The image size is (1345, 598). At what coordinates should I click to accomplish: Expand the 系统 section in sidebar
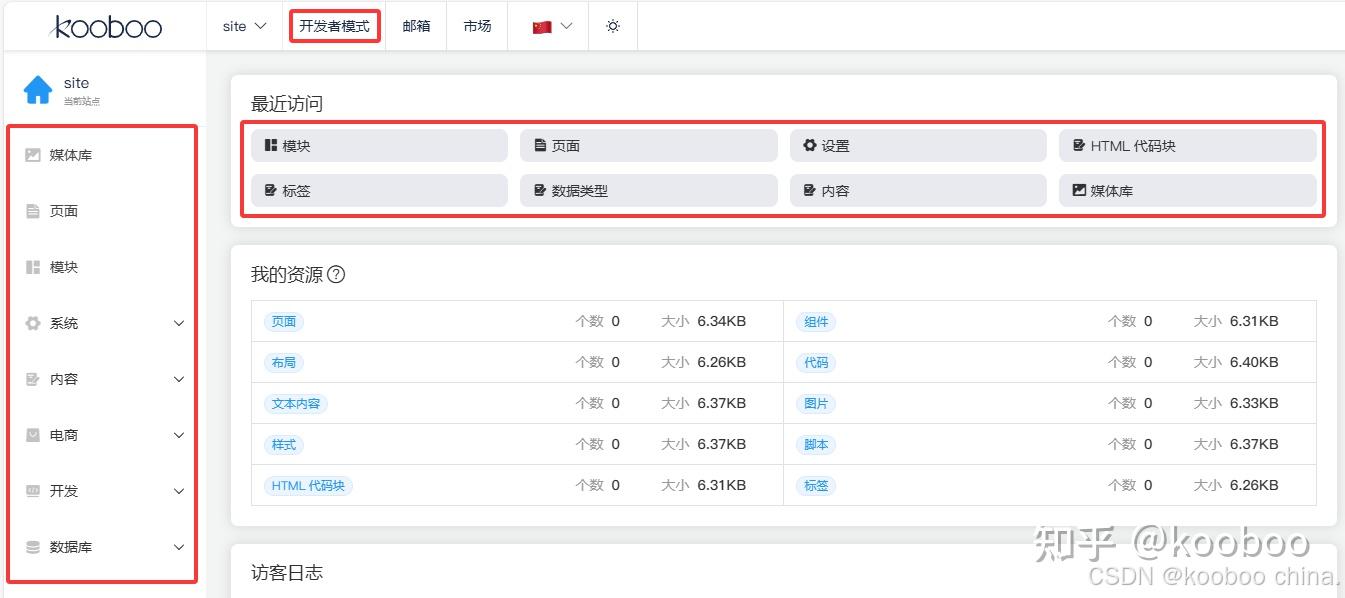tap(100, 323)
